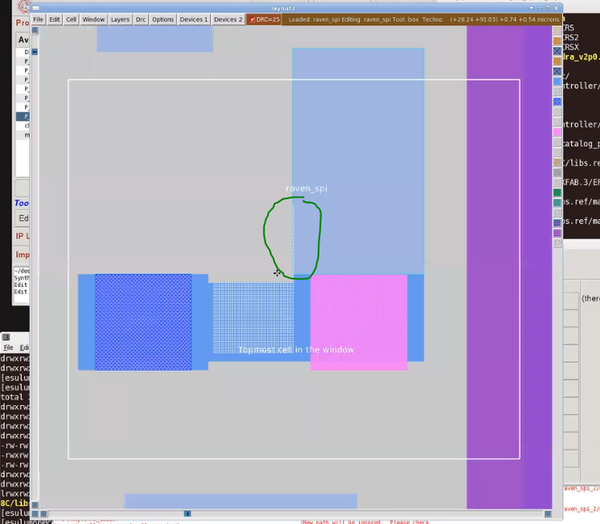This screenshot has width=600, height=524.
Task: Select the pink layer in the palette
Action: click(558, 132)
